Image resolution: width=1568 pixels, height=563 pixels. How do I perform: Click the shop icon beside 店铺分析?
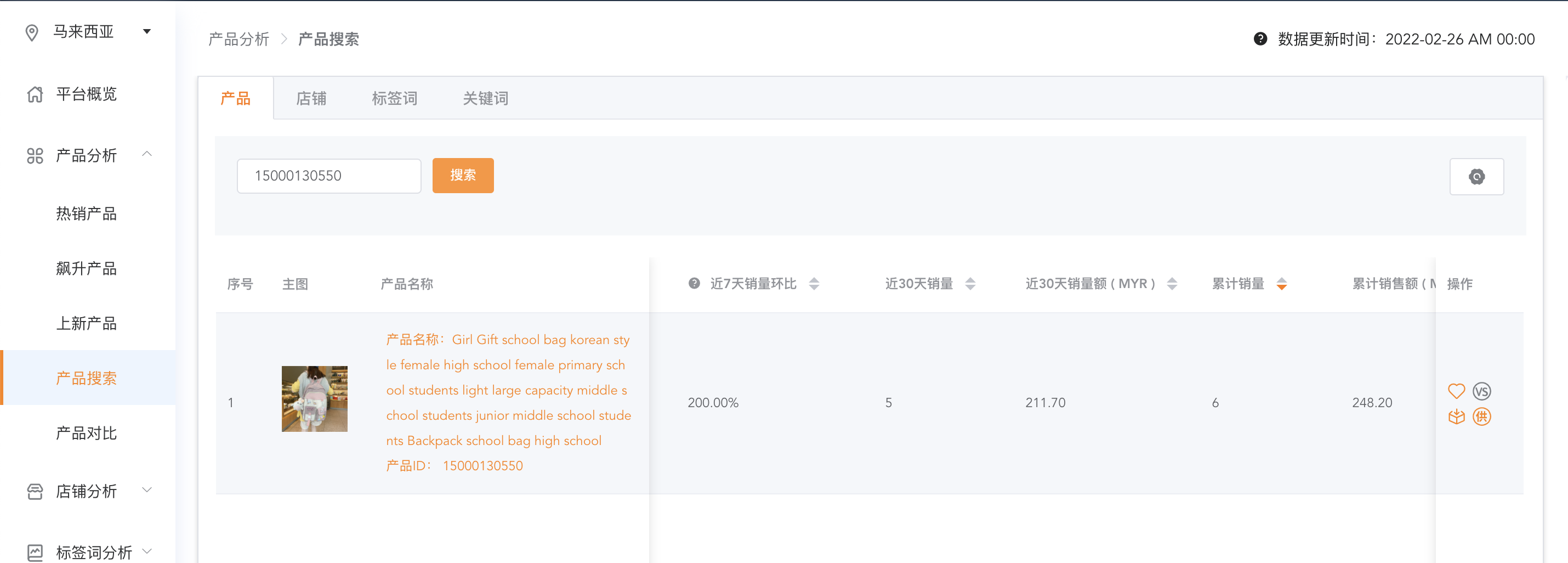[35, 492]
